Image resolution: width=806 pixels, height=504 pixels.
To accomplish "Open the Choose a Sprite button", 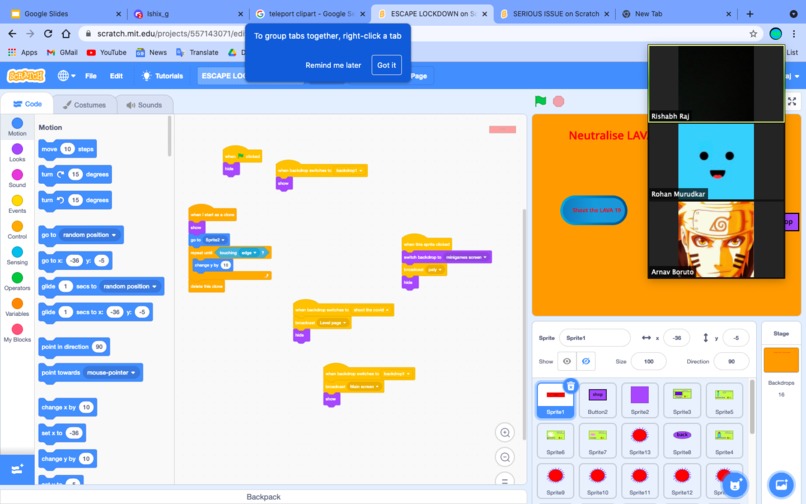I will (x=735, y=484).
